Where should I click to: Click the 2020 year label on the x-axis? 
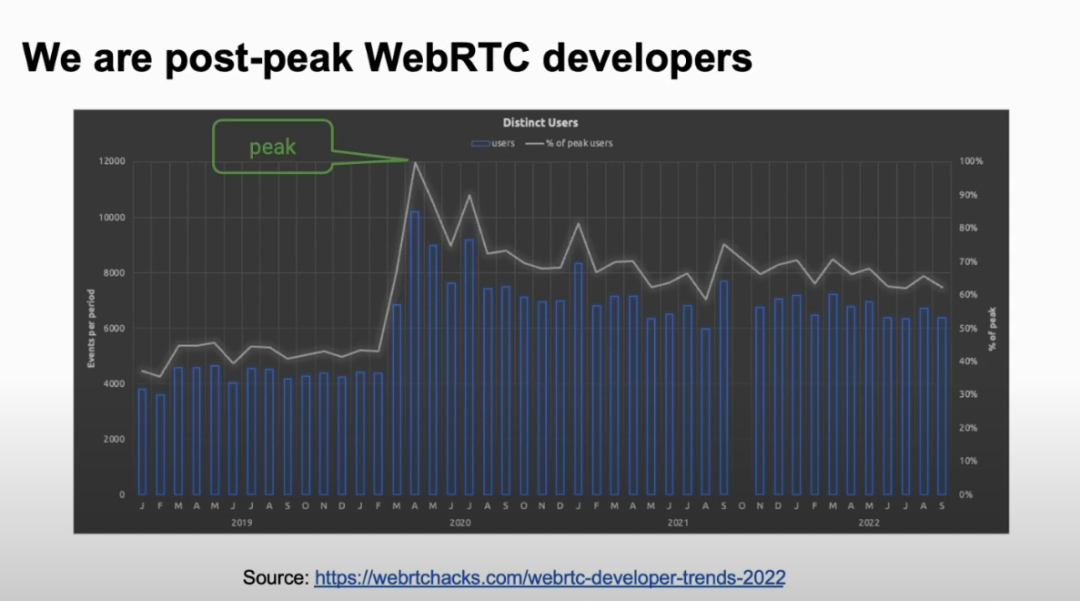coord(460,523)
